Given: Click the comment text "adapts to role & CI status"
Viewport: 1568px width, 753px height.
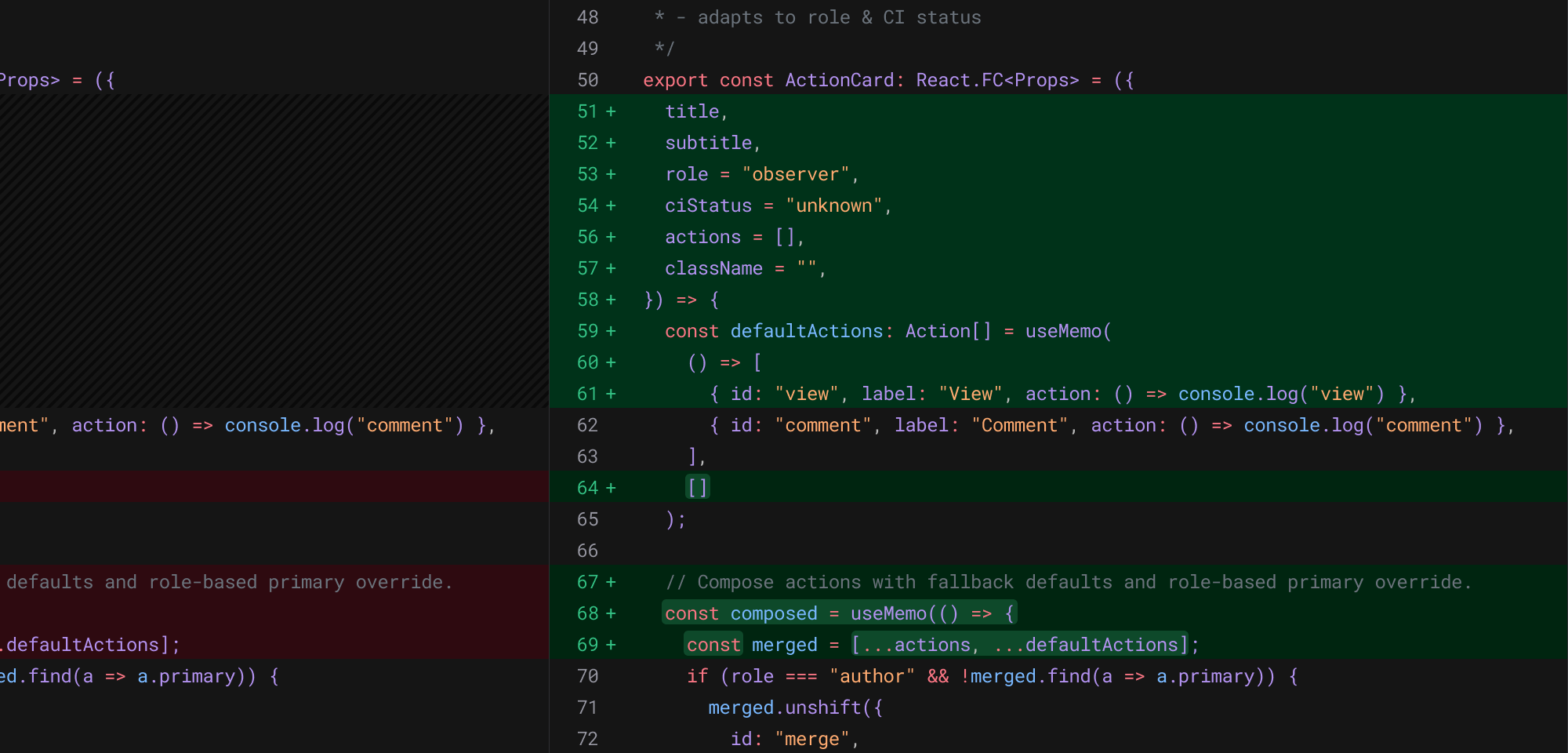Looking at the screenshot, I should pos(839,17).
